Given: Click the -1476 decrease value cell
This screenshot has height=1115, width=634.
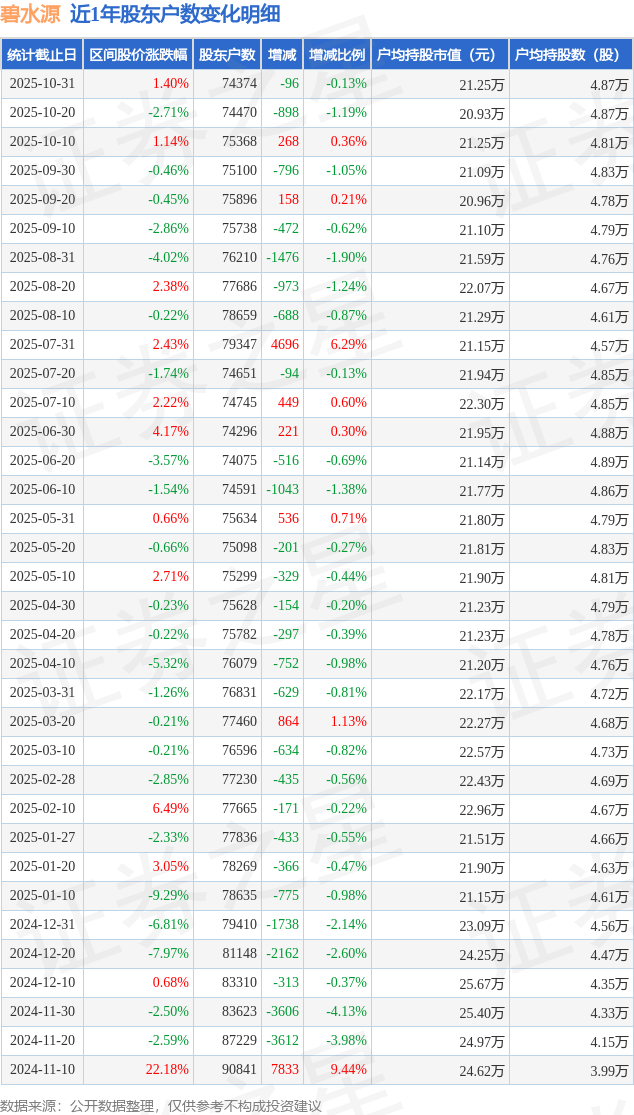Looking at the screenshot, I should [x=282, y=258].
